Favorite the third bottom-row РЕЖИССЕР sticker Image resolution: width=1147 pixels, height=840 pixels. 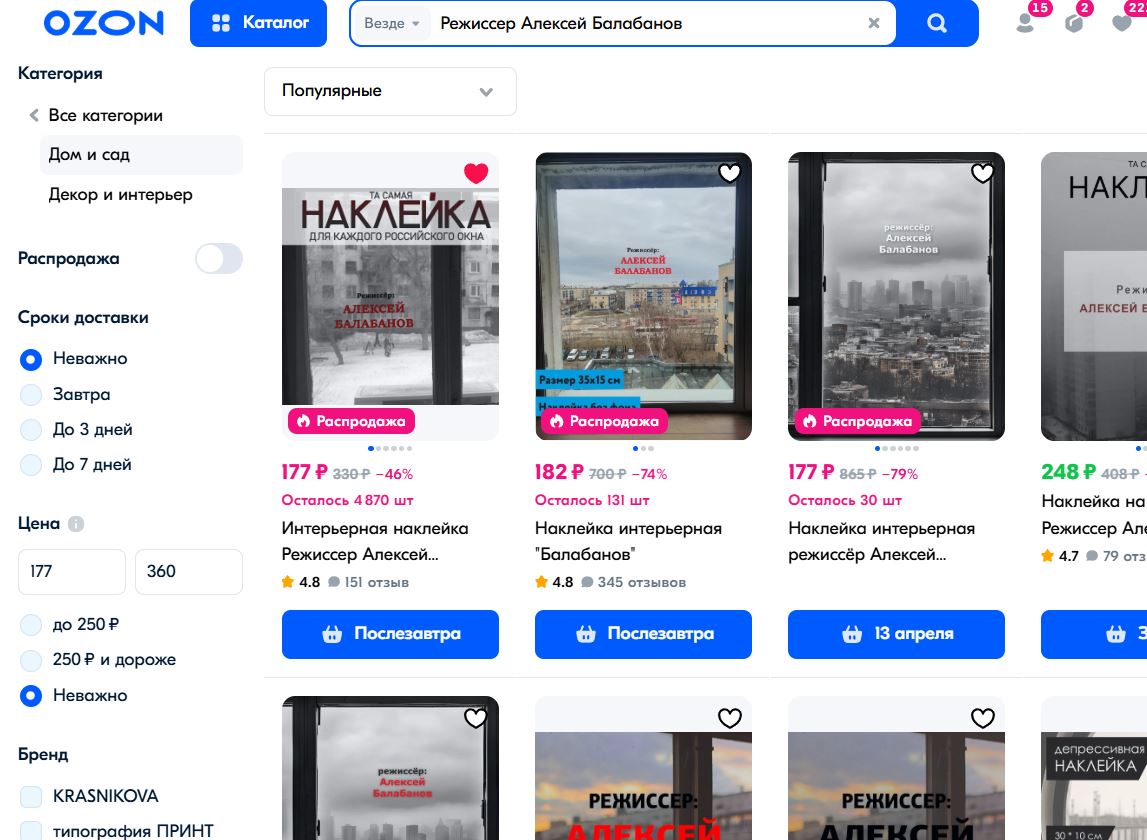(x=982, y=719)
